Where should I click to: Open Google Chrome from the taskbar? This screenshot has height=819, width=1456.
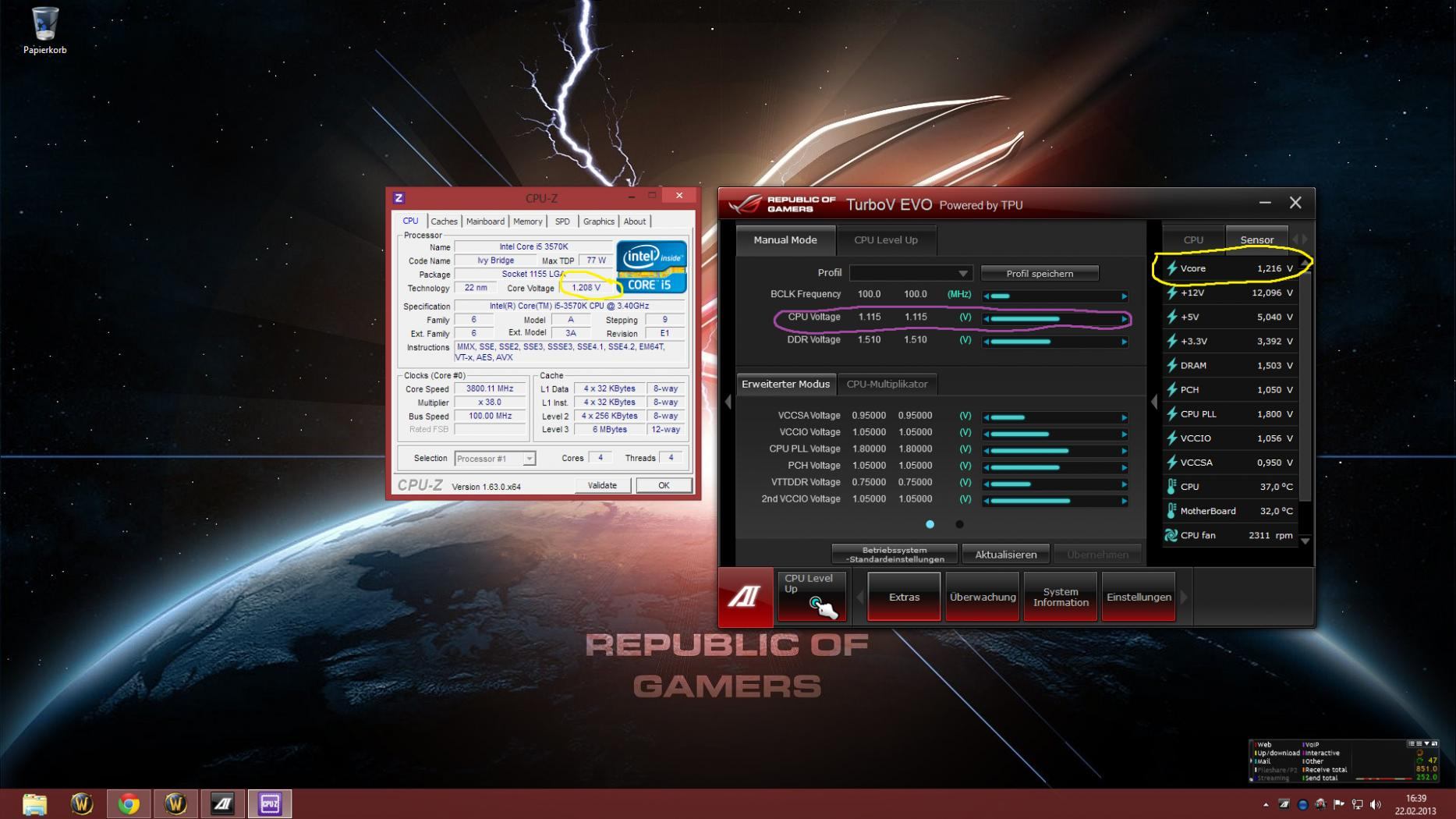[129, 803]
